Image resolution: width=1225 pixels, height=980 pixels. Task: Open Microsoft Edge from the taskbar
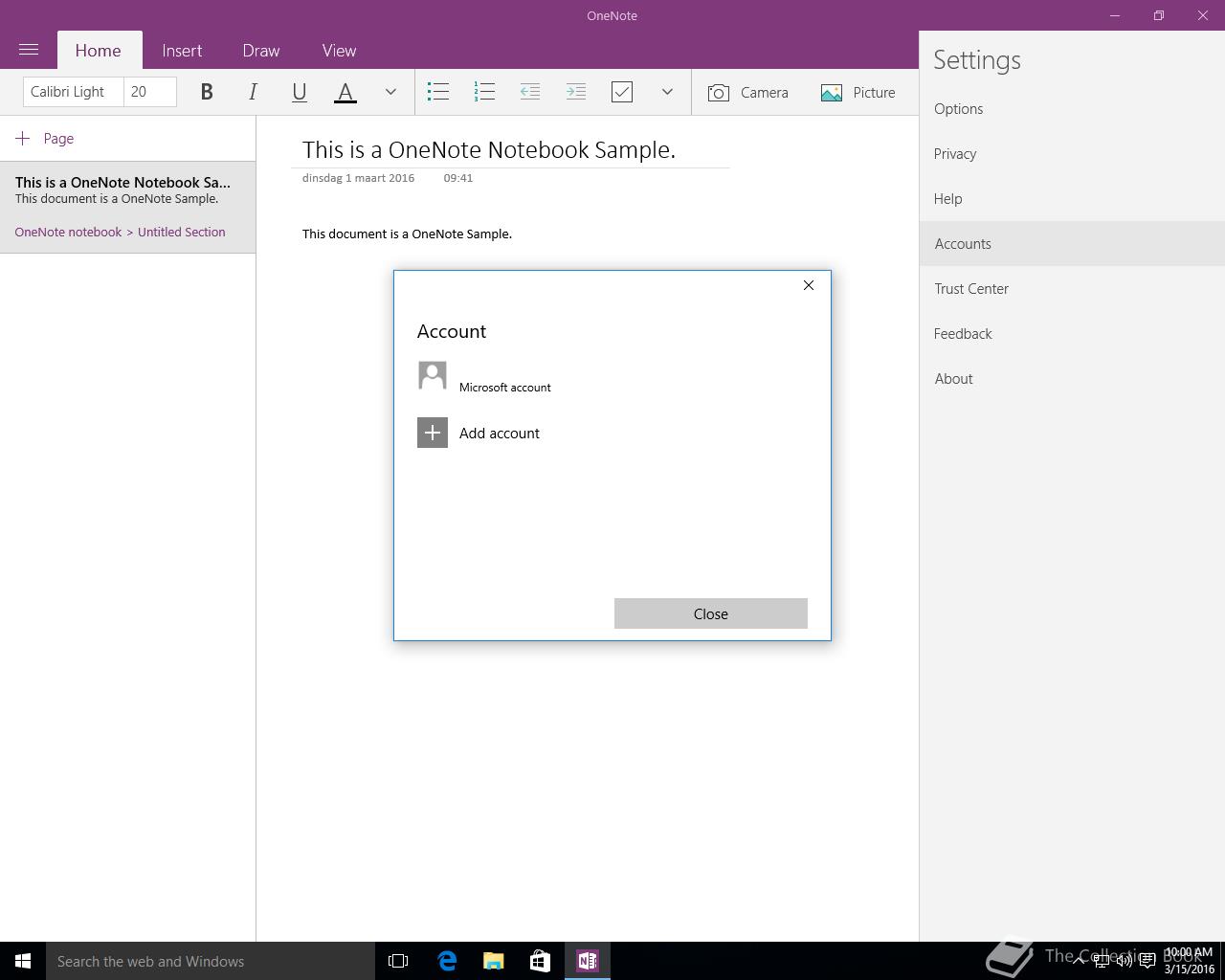[x=447, y=961]
